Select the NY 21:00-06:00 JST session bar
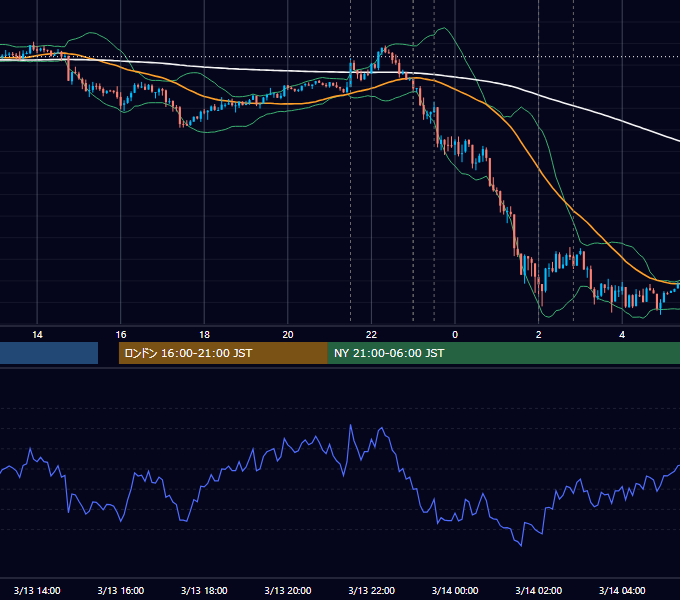 coord(503,353)
